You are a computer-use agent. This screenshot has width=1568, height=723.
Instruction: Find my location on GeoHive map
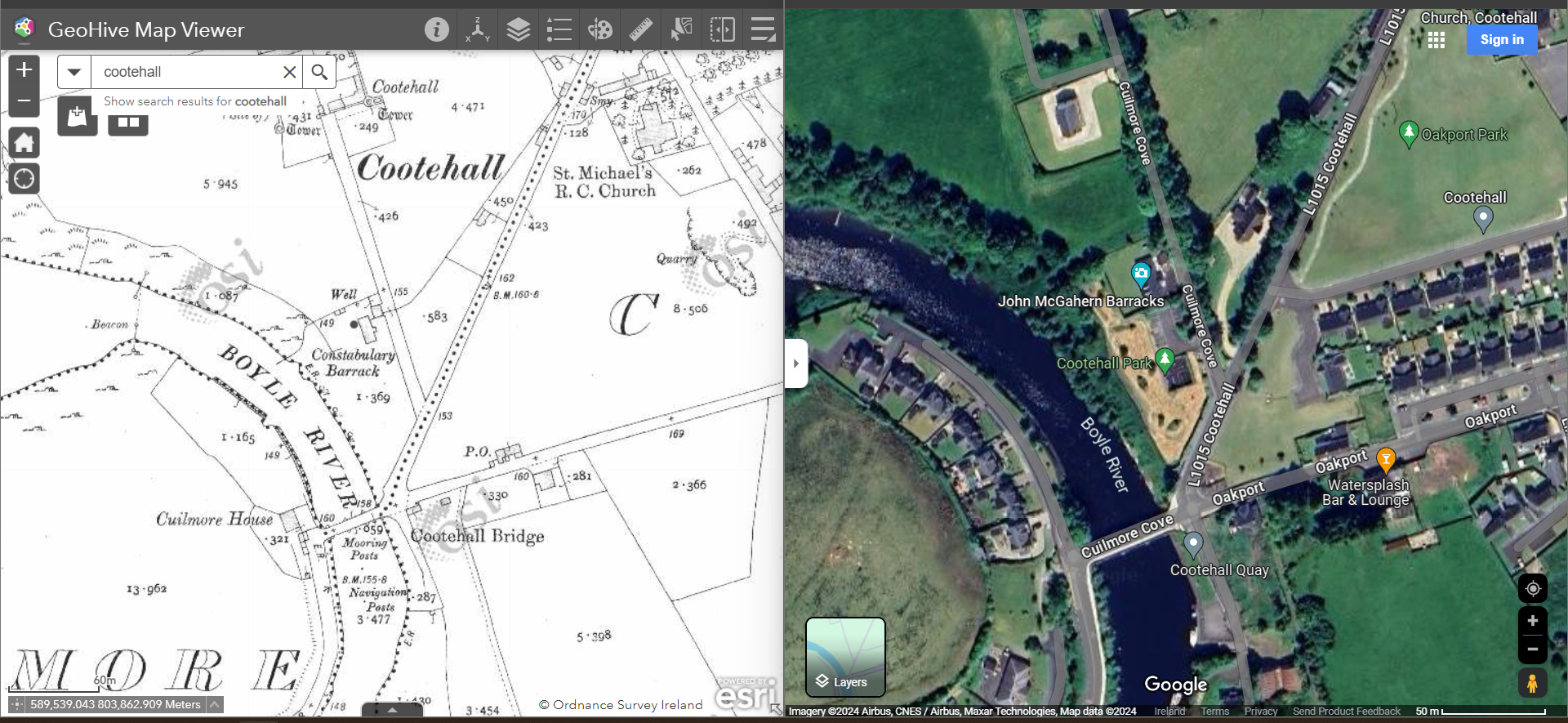point(24,178)
